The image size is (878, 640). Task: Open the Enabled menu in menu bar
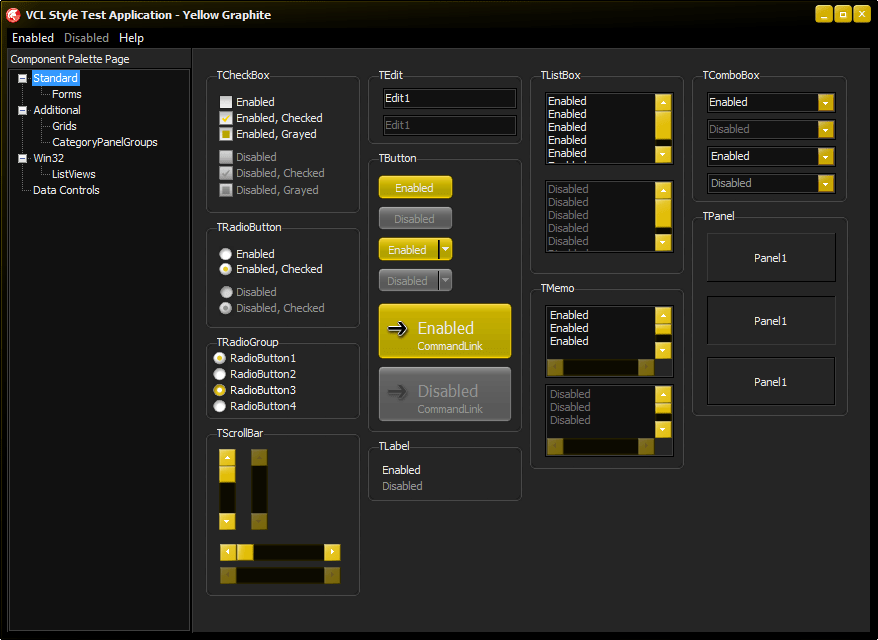[33, 38]
